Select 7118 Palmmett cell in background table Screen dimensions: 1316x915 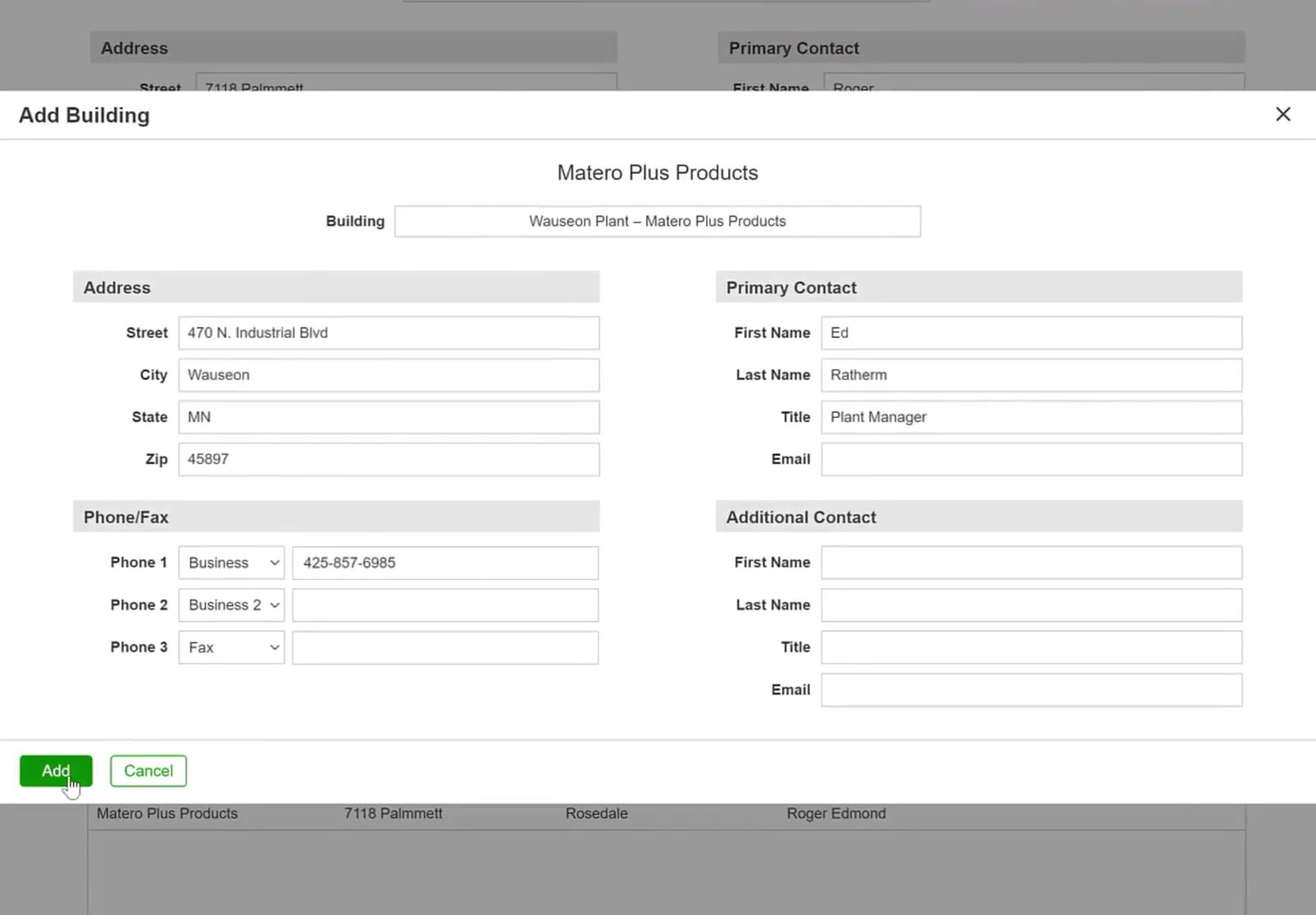tap(393, 814)
